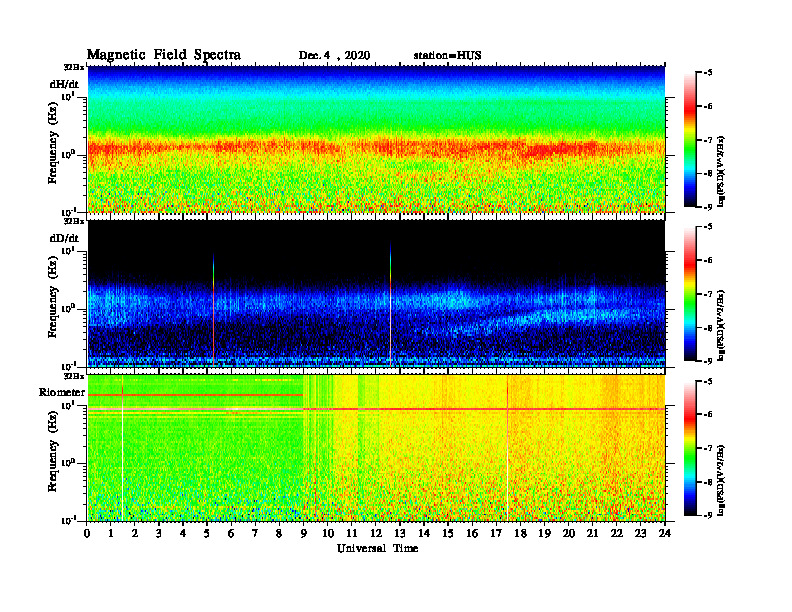This screenshot has height=612, width=792.
Task: Click hour tick label "5" on time axis
Action: coord(207,534)
